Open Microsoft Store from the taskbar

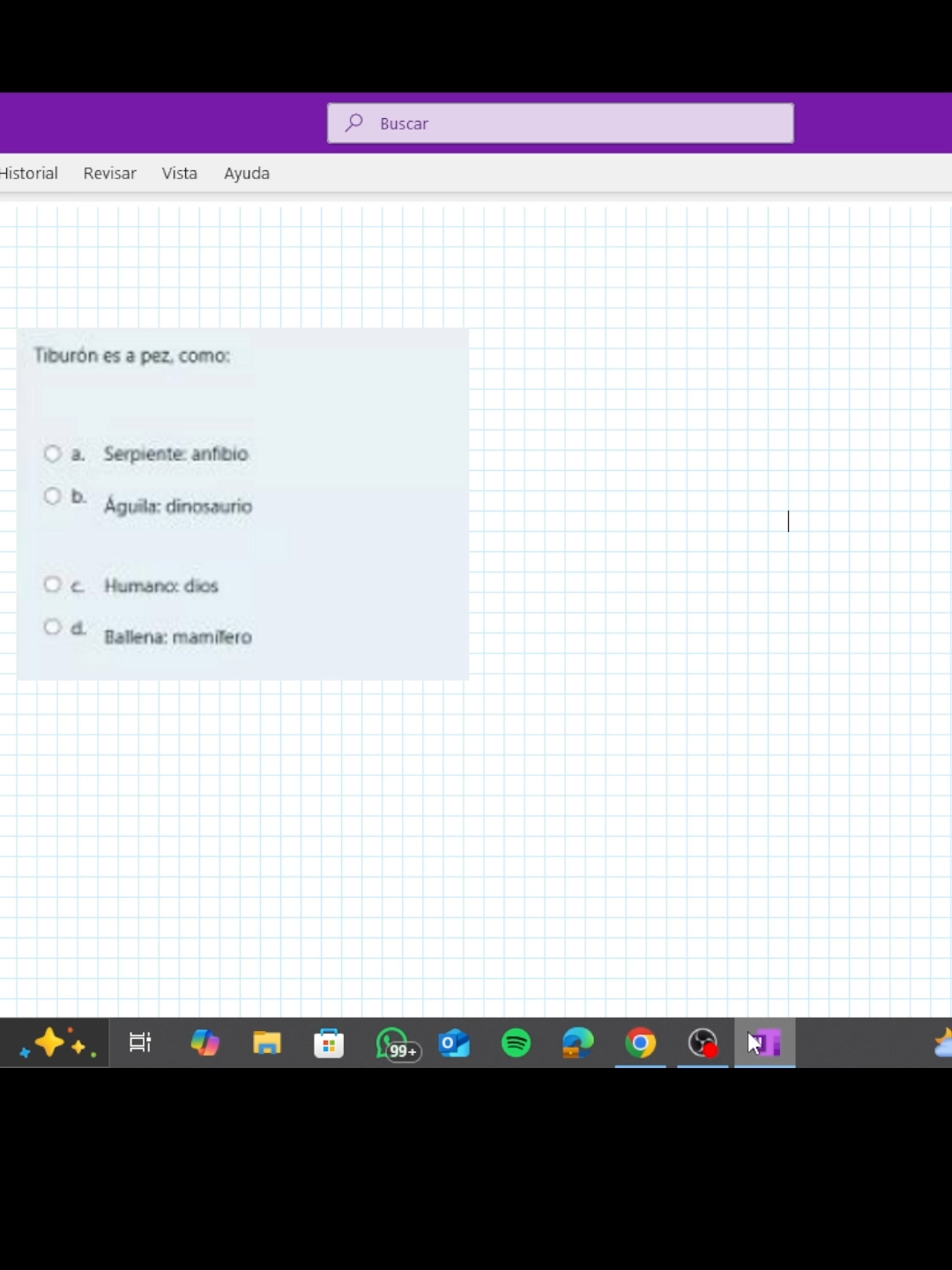[x=328, y=1043]
